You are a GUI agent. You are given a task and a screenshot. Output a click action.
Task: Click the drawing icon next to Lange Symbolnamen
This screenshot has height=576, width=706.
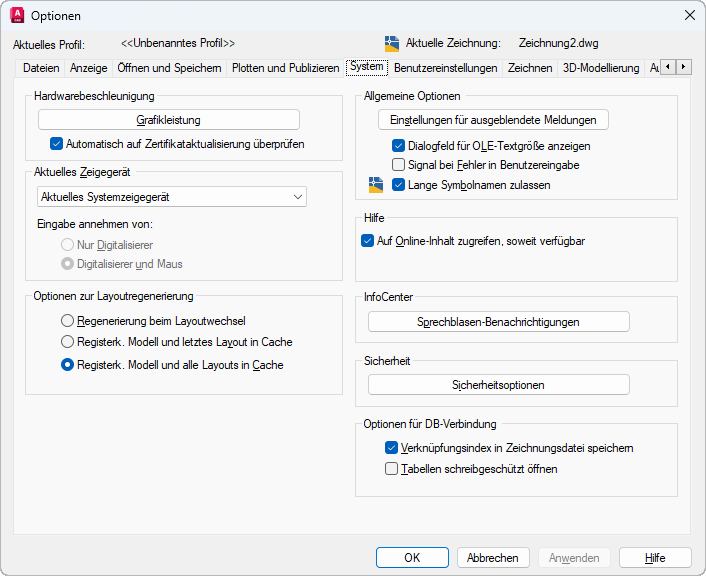pos(376,184)
